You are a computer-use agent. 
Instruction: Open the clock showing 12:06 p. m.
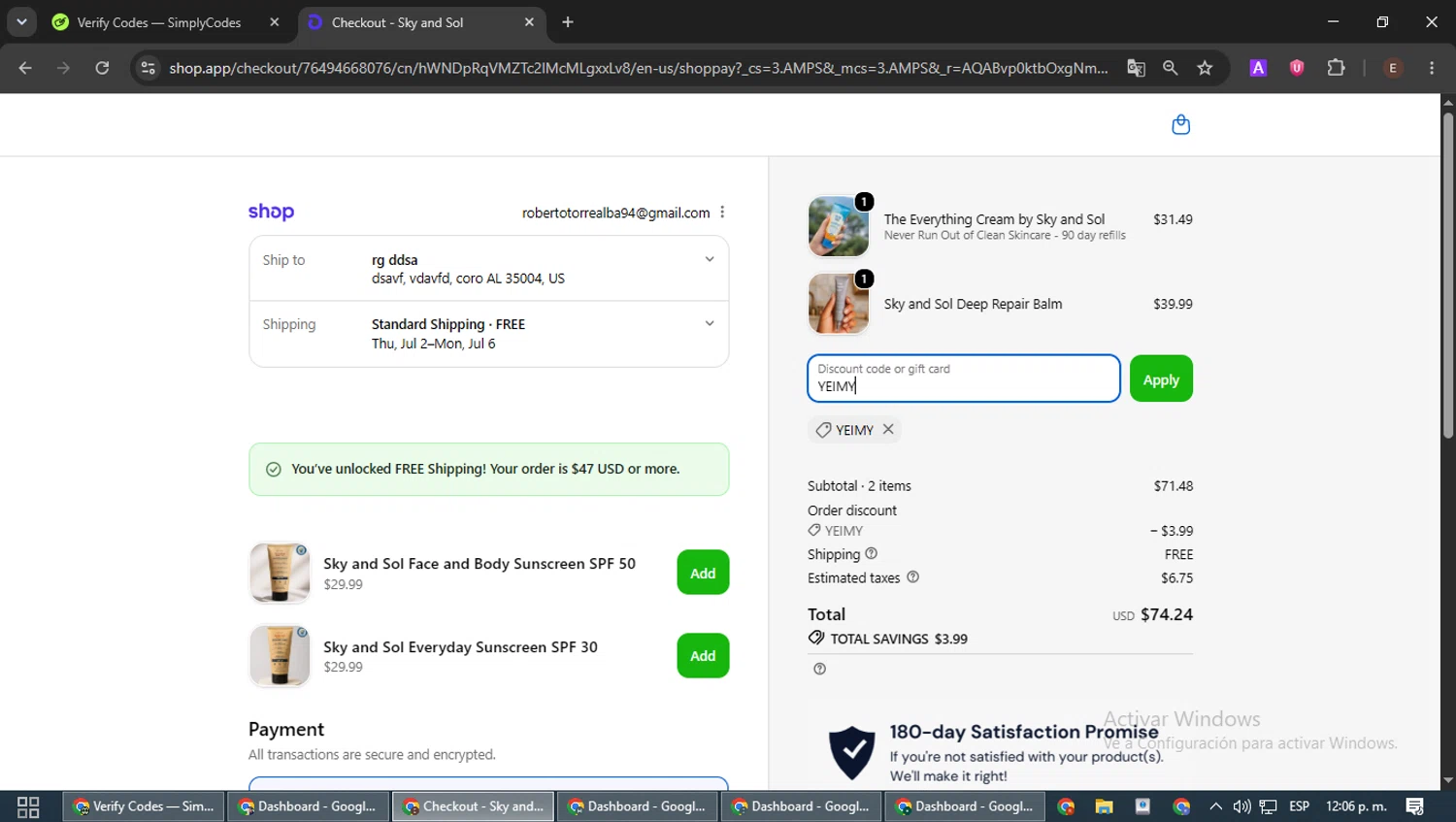1356,806
